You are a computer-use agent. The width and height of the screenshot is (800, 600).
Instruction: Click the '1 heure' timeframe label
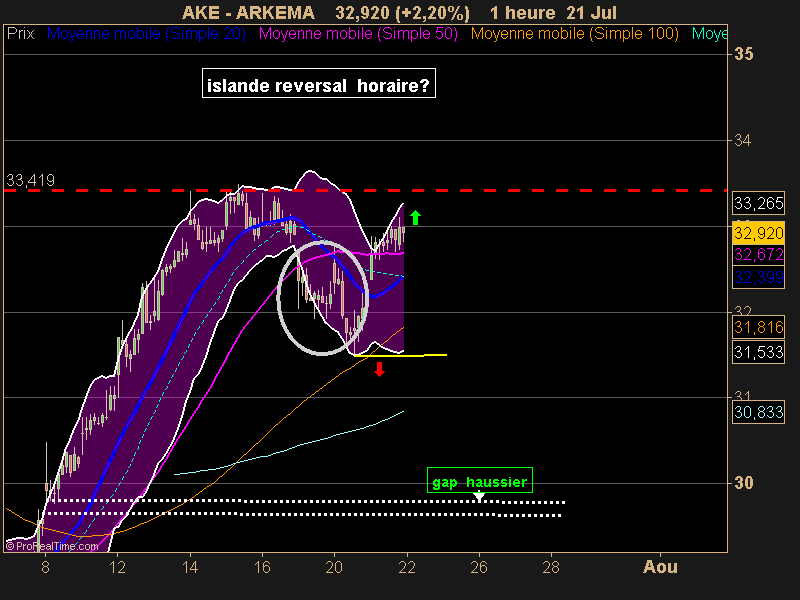click(522, 13)
